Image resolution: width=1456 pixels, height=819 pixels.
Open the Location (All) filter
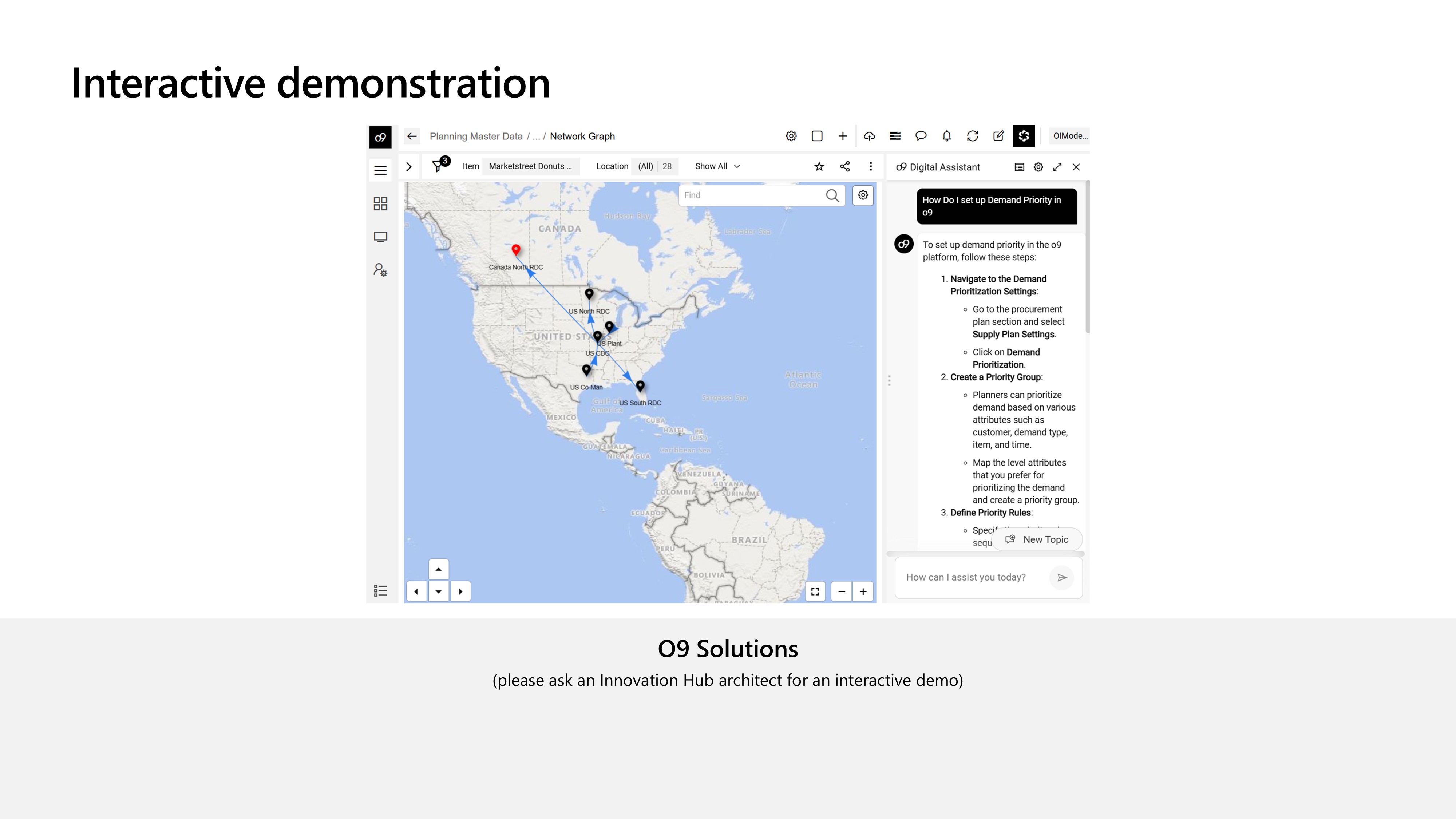[645, 166]
